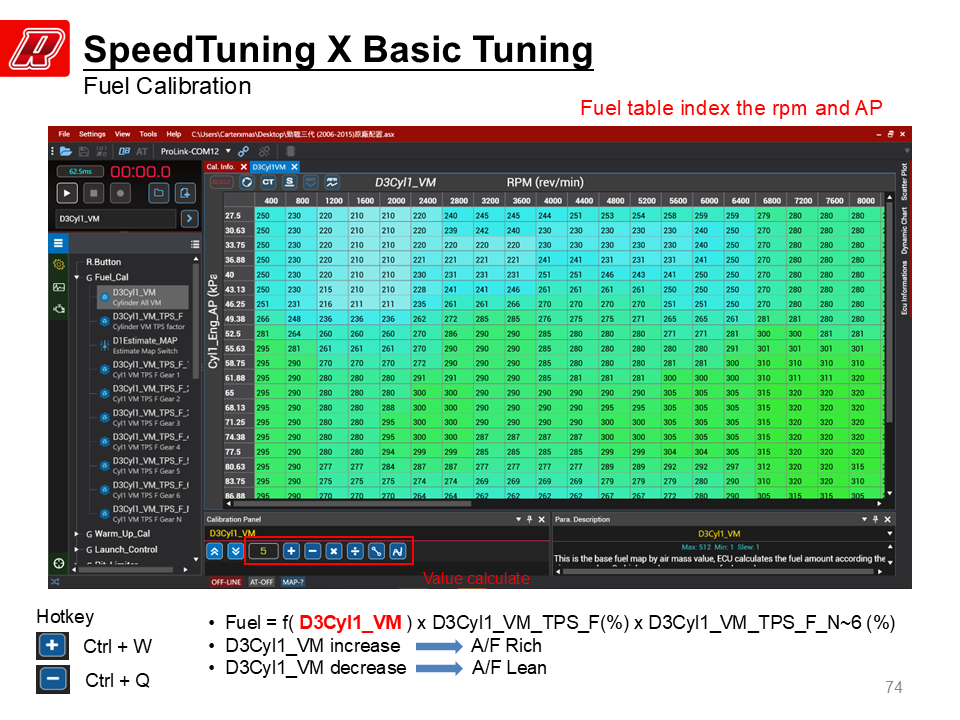Click the monitor graph sidebar icon
Image resolution: width=960 pixels, height=720 pixels.
pos(59,287)
